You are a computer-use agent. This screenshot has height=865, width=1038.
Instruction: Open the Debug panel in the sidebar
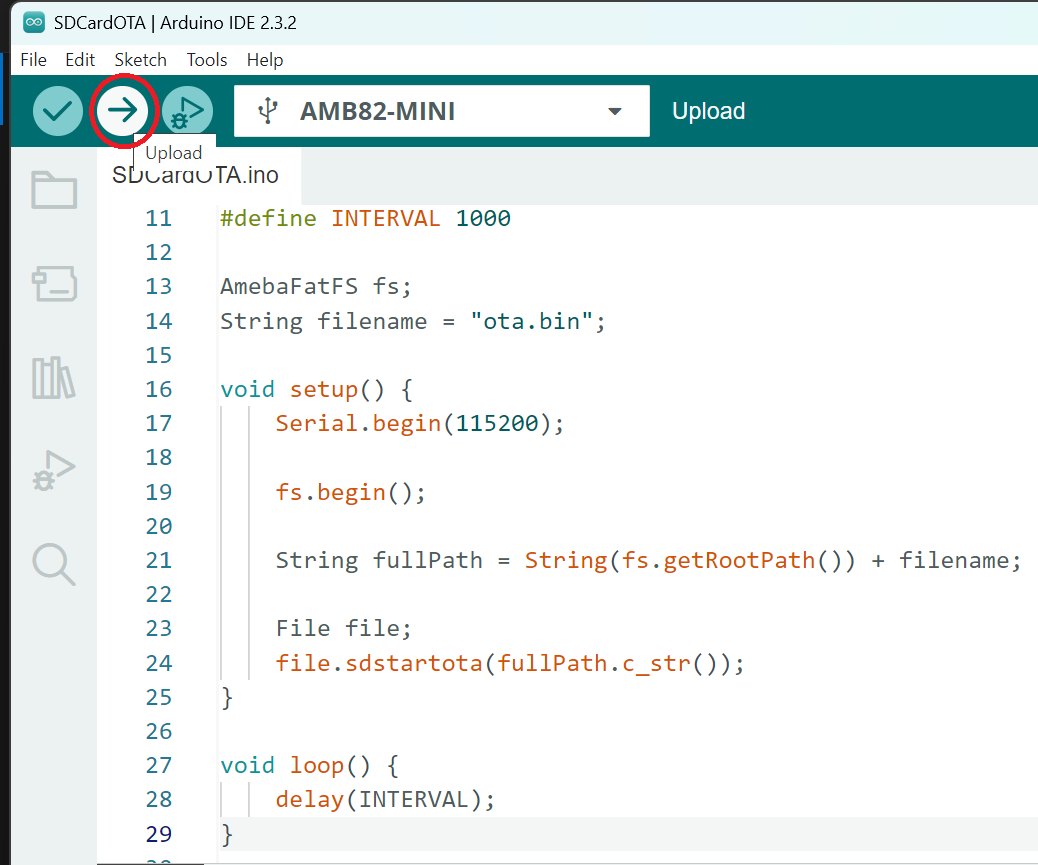pyautogui.click(x=54, y=470)
